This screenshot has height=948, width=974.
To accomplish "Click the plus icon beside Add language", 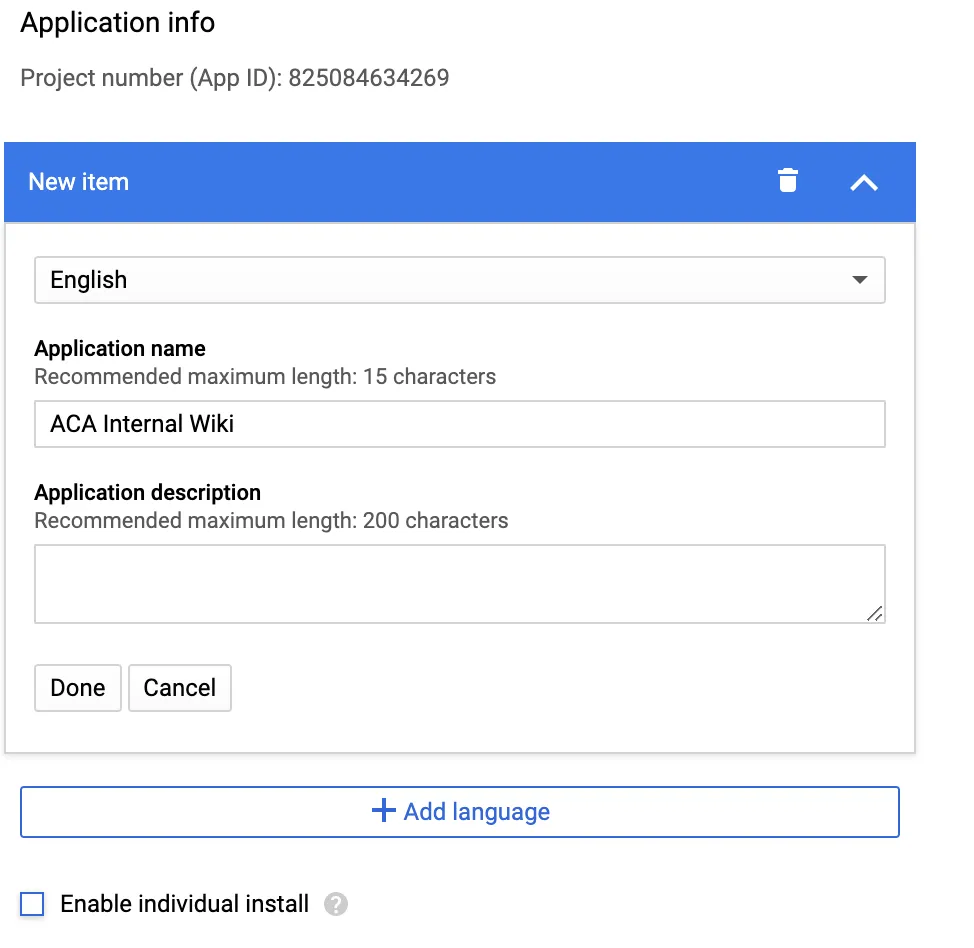I will coord(382,811).
